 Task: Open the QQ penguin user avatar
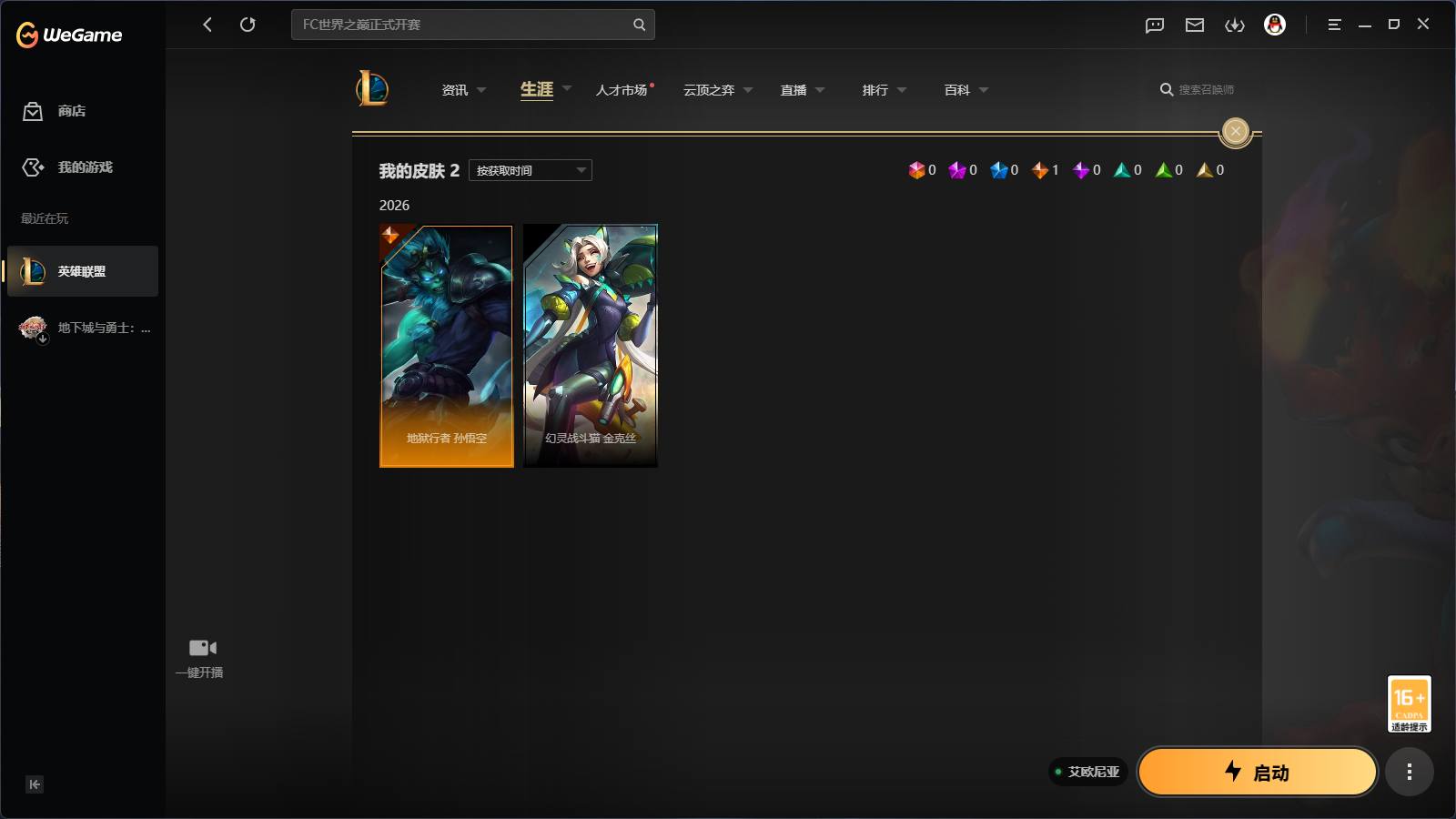click(1275, 25)
